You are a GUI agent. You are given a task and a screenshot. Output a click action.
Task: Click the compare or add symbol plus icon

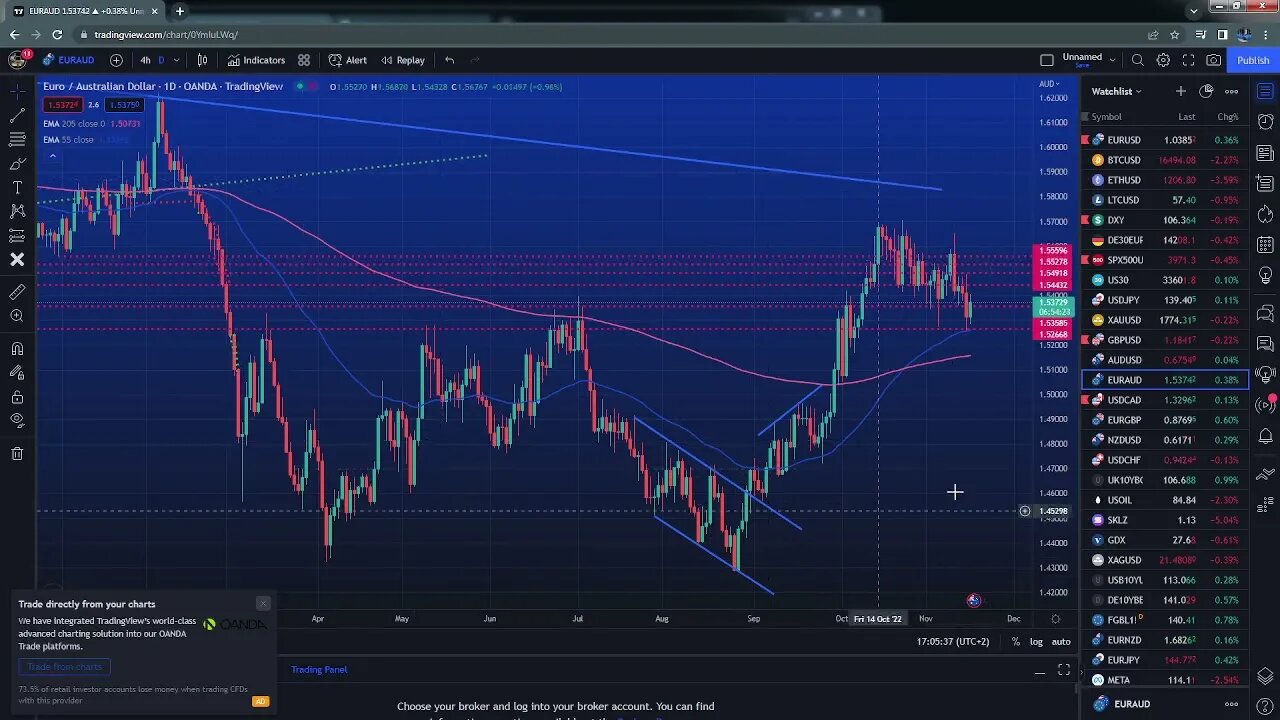pos(116,60)
